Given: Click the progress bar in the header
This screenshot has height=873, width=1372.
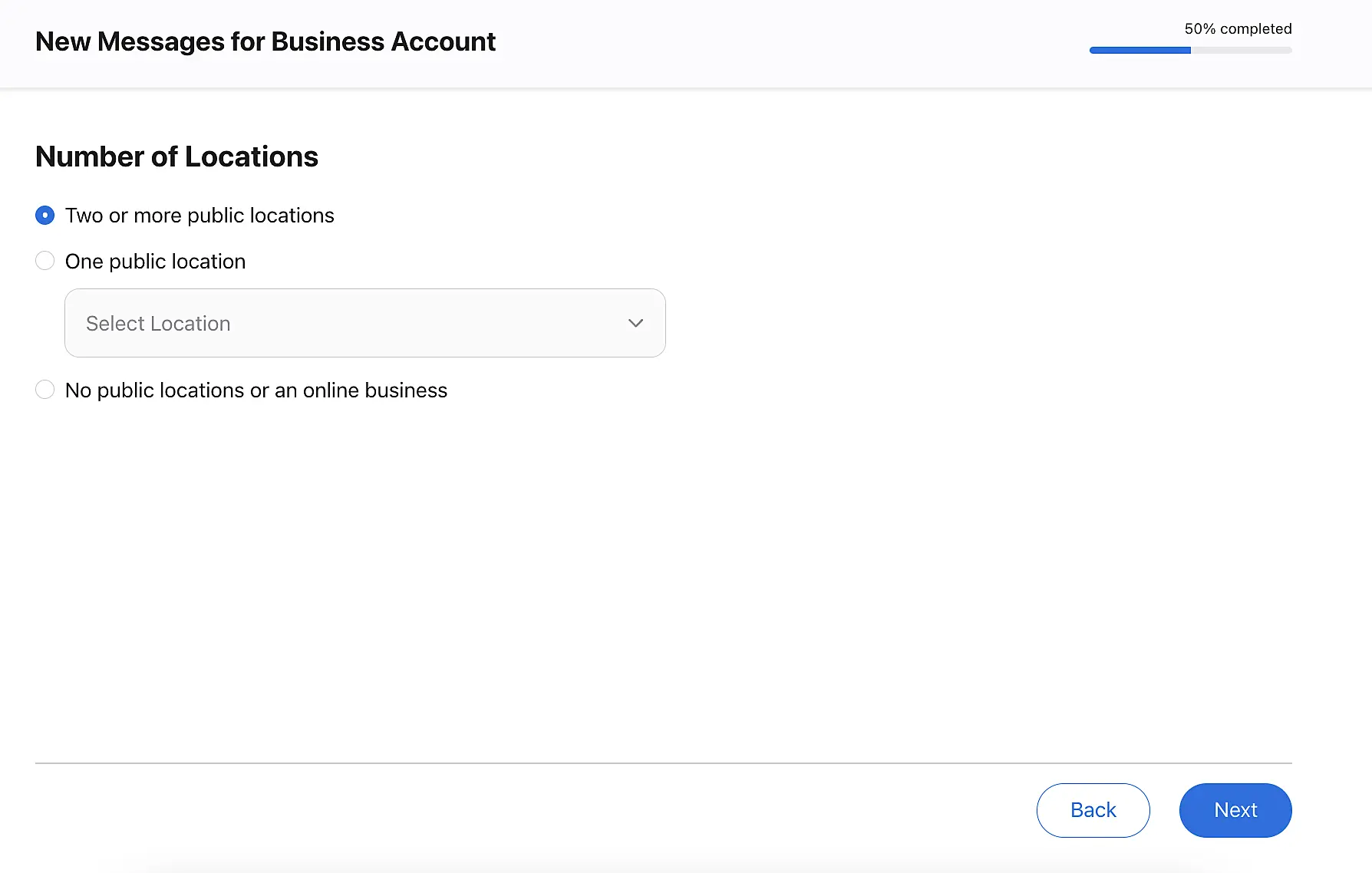Looking at the screenshot, I should pos(1190,51).
